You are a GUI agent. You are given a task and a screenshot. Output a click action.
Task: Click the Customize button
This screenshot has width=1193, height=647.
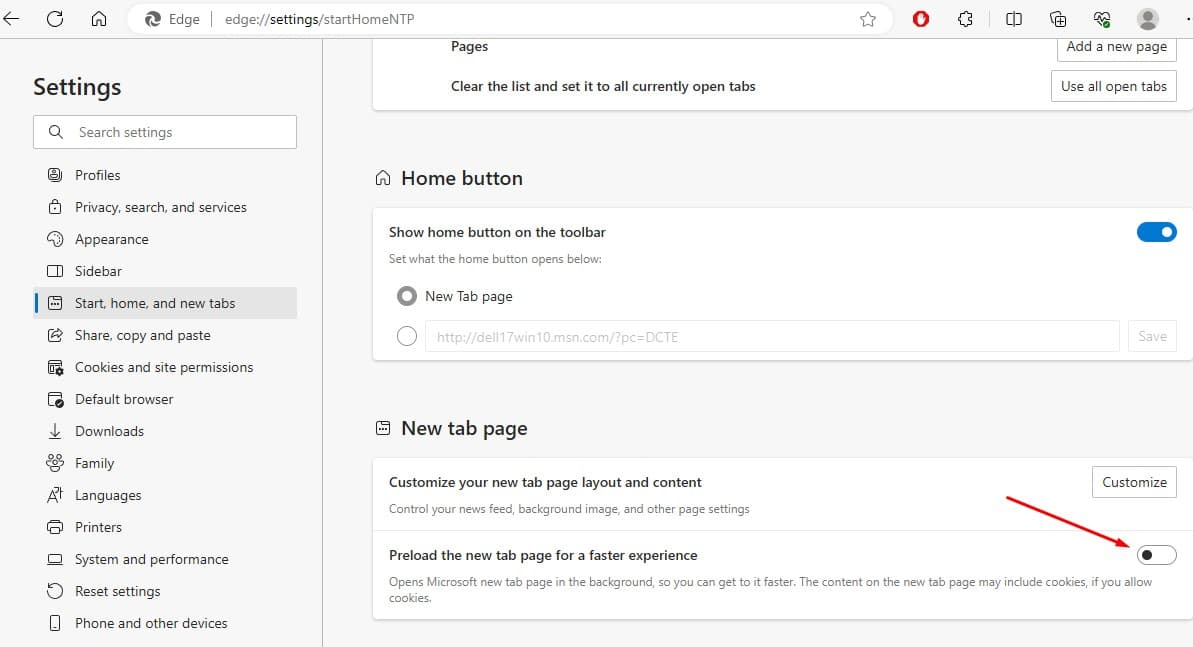coord(1134,482)
